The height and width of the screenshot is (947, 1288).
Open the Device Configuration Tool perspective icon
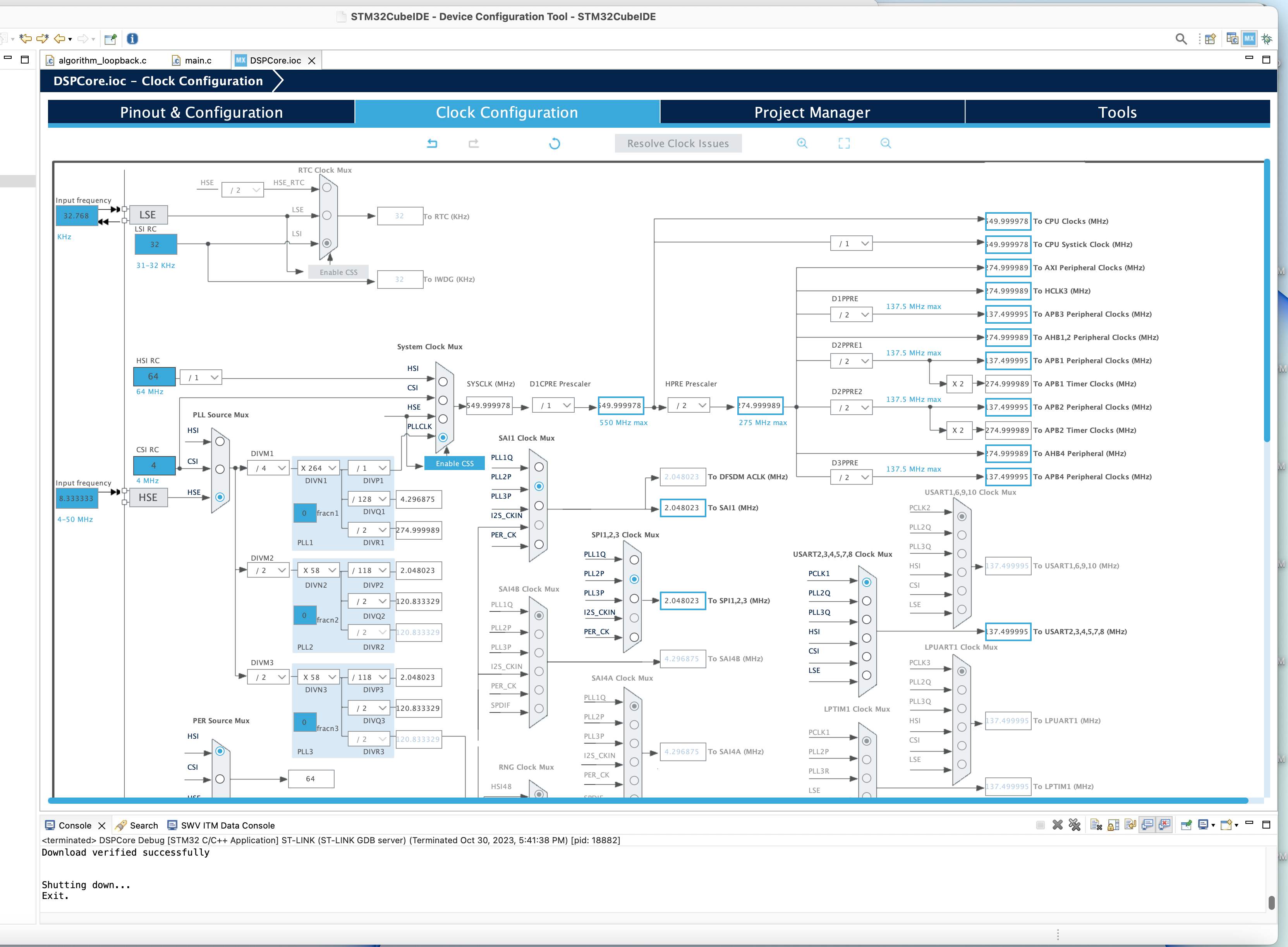tap(1249, 38)
